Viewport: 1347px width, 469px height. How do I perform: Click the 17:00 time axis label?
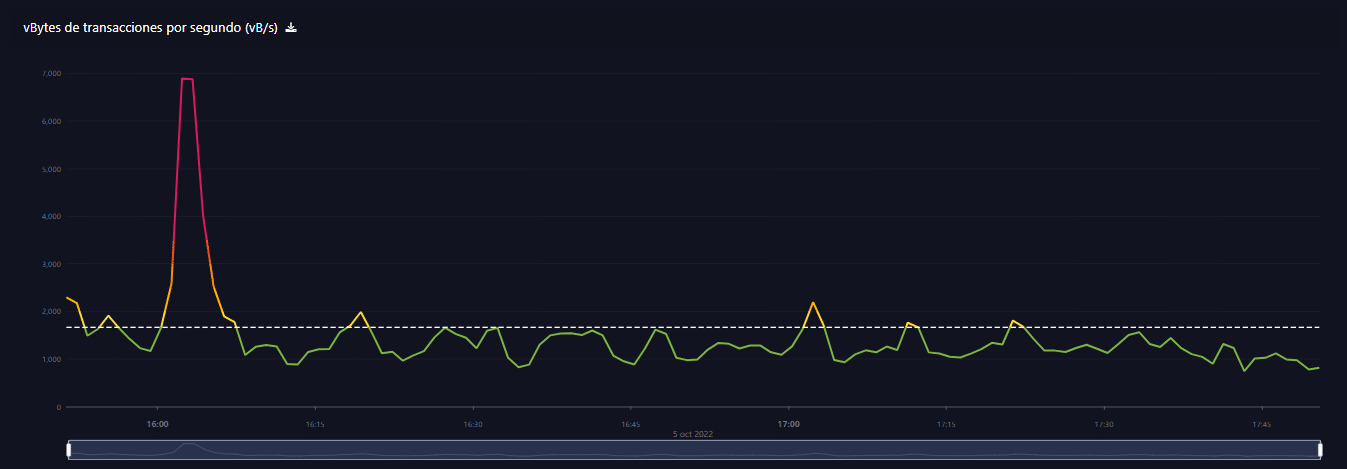(x=788, y=424)
